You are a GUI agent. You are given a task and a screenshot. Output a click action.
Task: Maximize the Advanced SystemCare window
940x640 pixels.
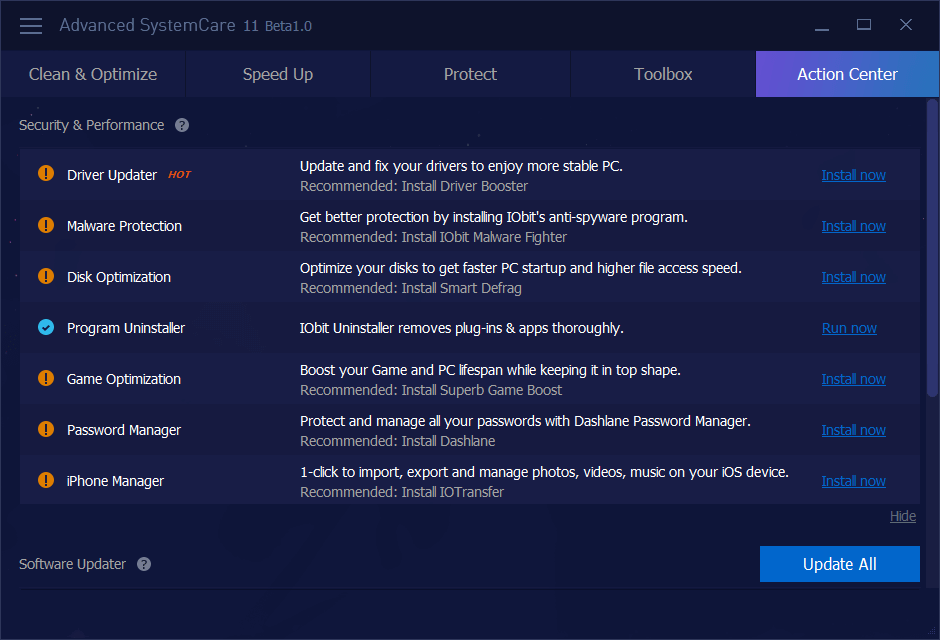tap(864, 25)
